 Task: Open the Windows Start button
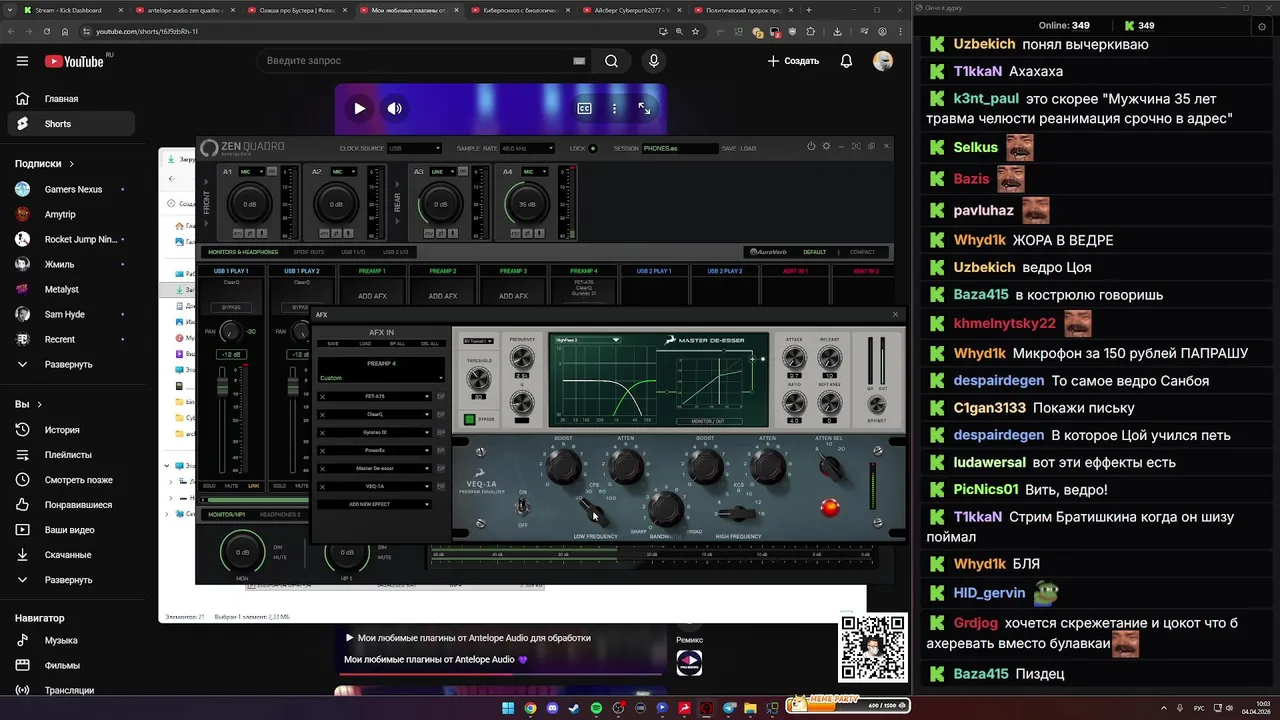click(508, 708)
